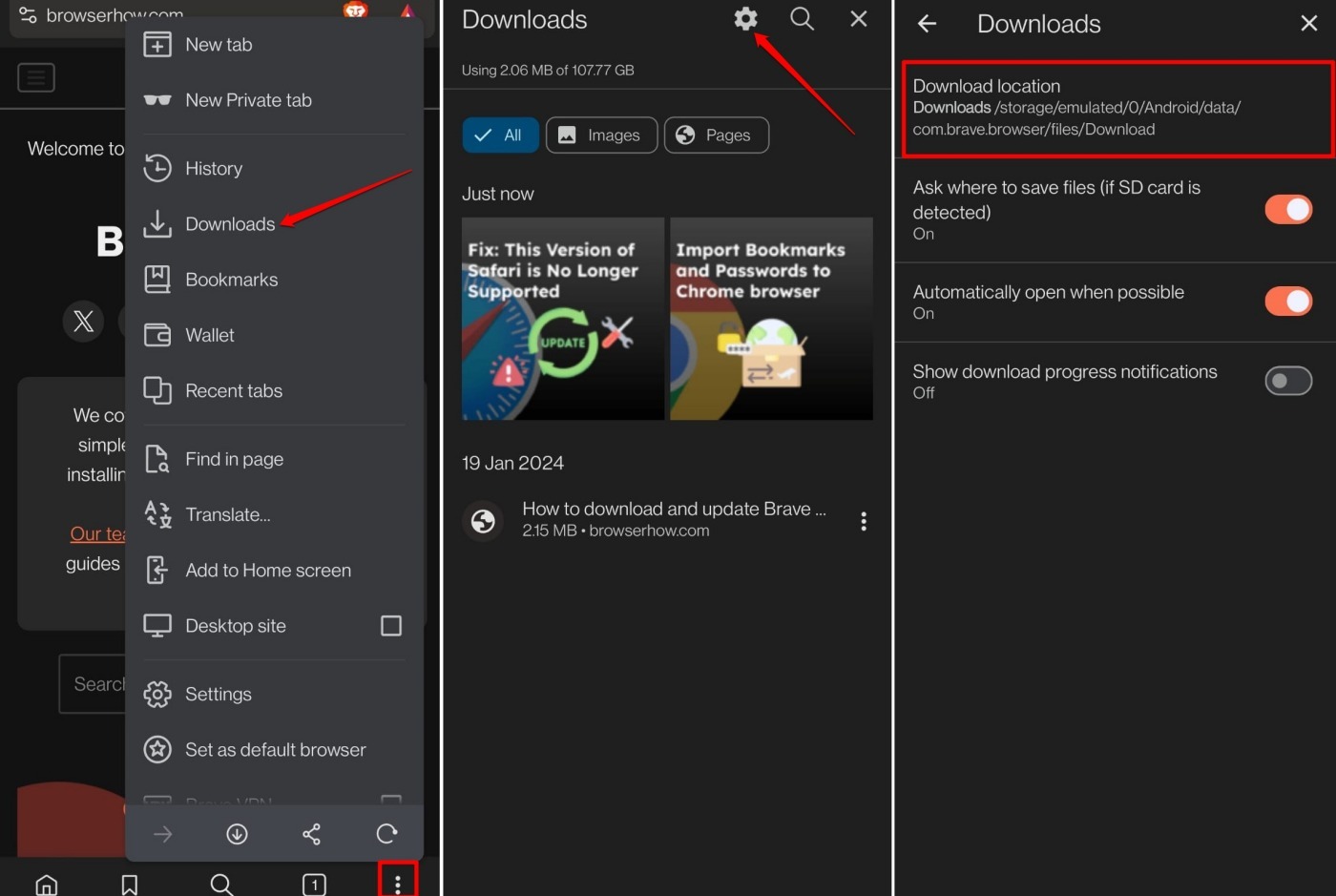The image size is (1336, 896).
Task: Enable Show download progress notifications switch
Action: 1288,381
